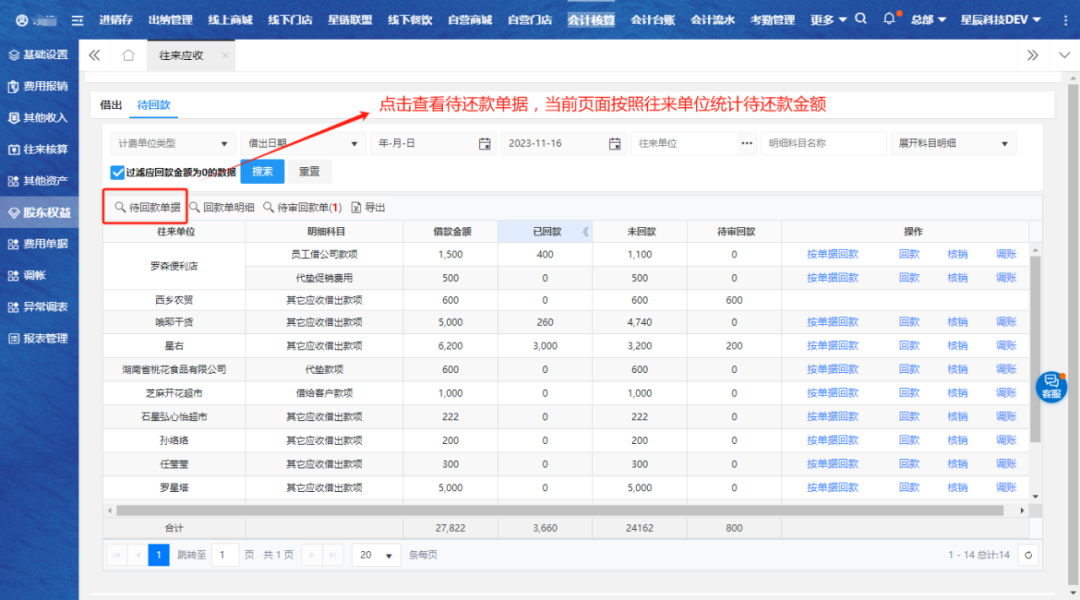Click 按单据回款 link for 罗森便利店
1080x600 pixels.
pyautogui.click(x=832, y=254)
